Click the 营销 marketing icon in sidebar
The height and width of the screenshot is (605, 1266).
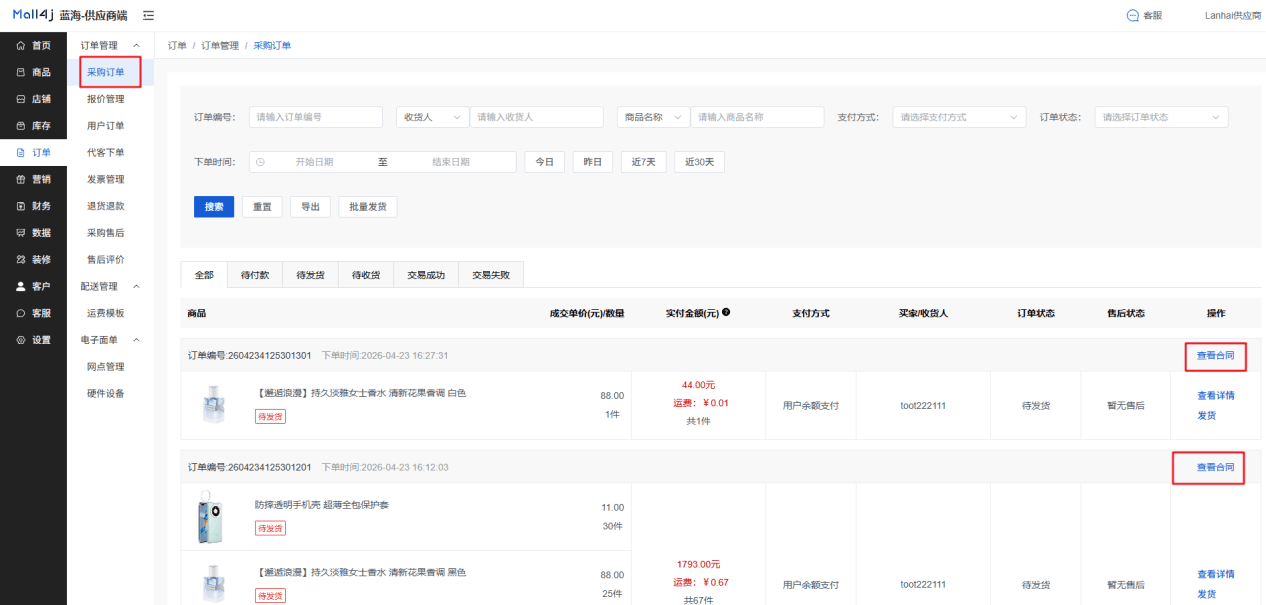tap(22, 179)
